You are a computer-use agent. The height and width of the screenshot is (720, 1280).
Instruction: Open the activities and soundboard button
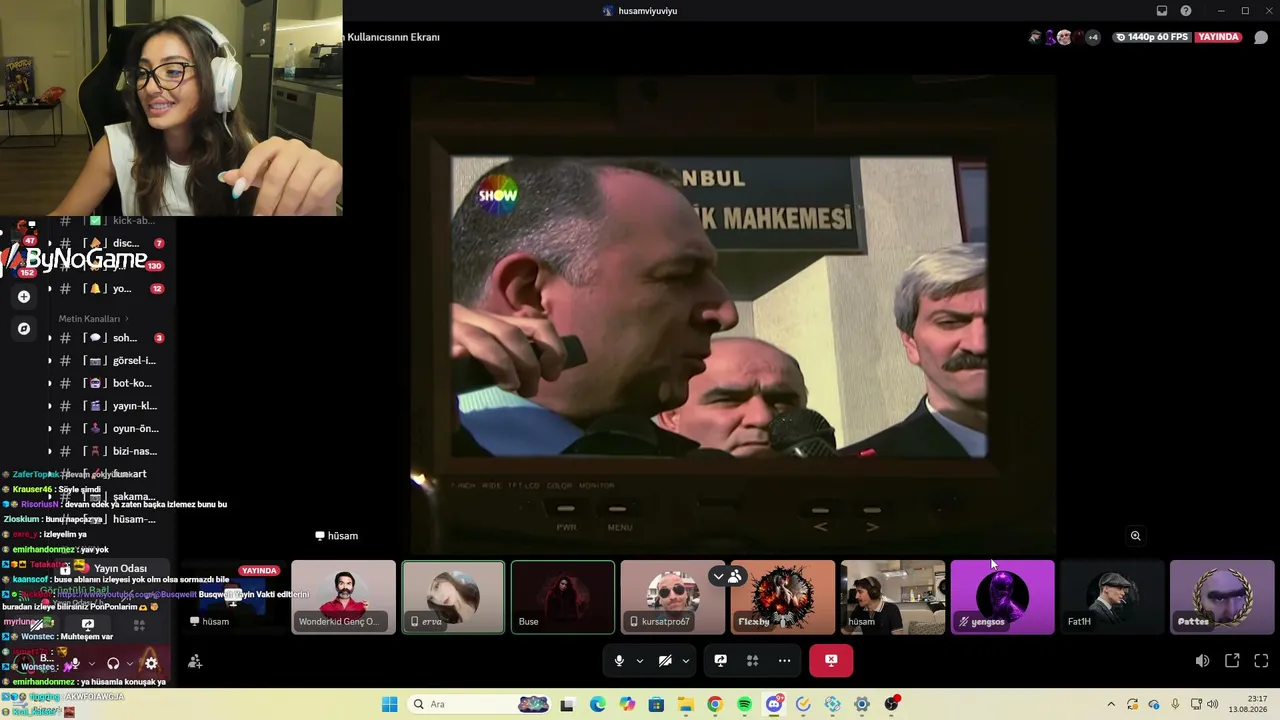pyautogui.click(x=752, y=661)
